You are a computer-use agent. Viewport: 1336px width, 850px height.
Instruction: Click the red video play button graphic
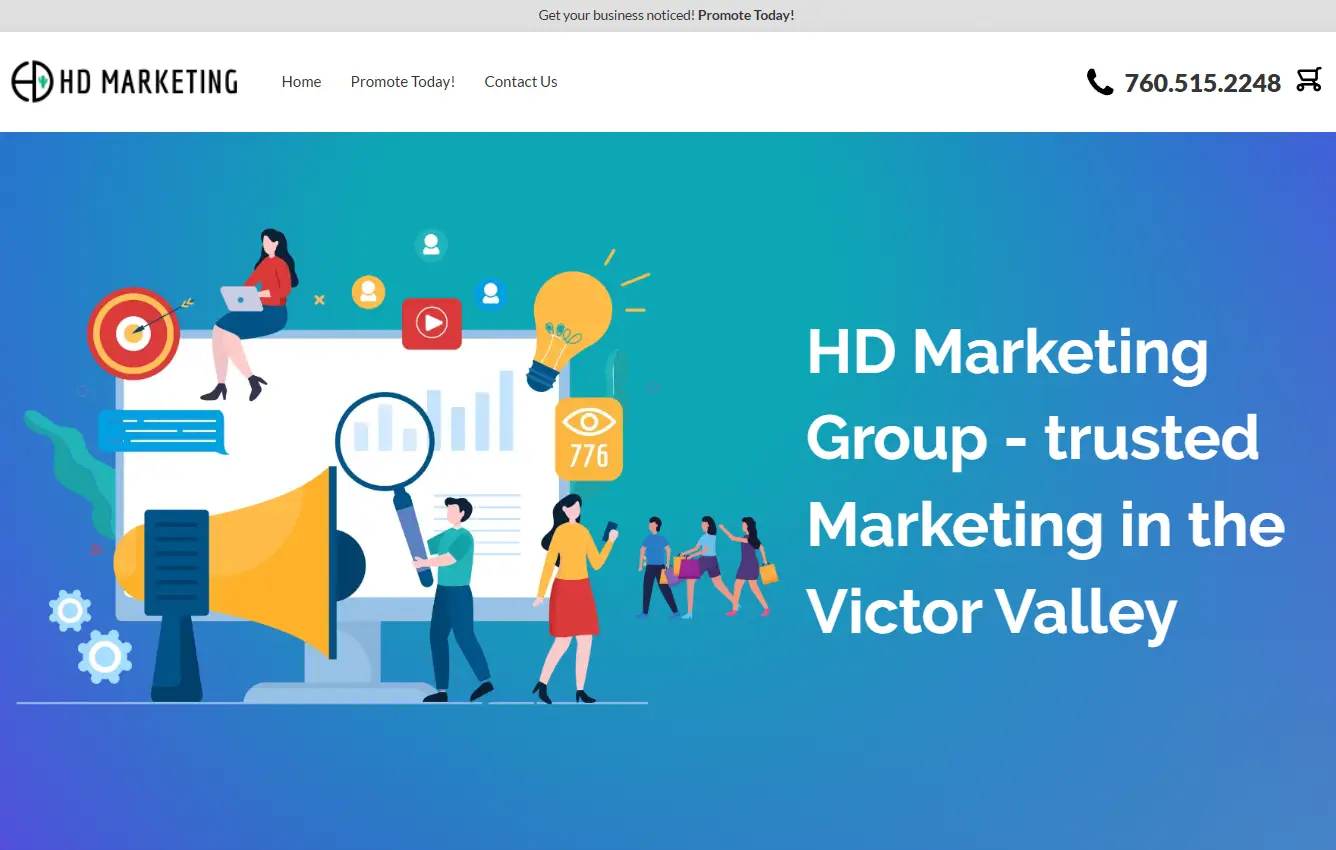click(x=431, y=323)
